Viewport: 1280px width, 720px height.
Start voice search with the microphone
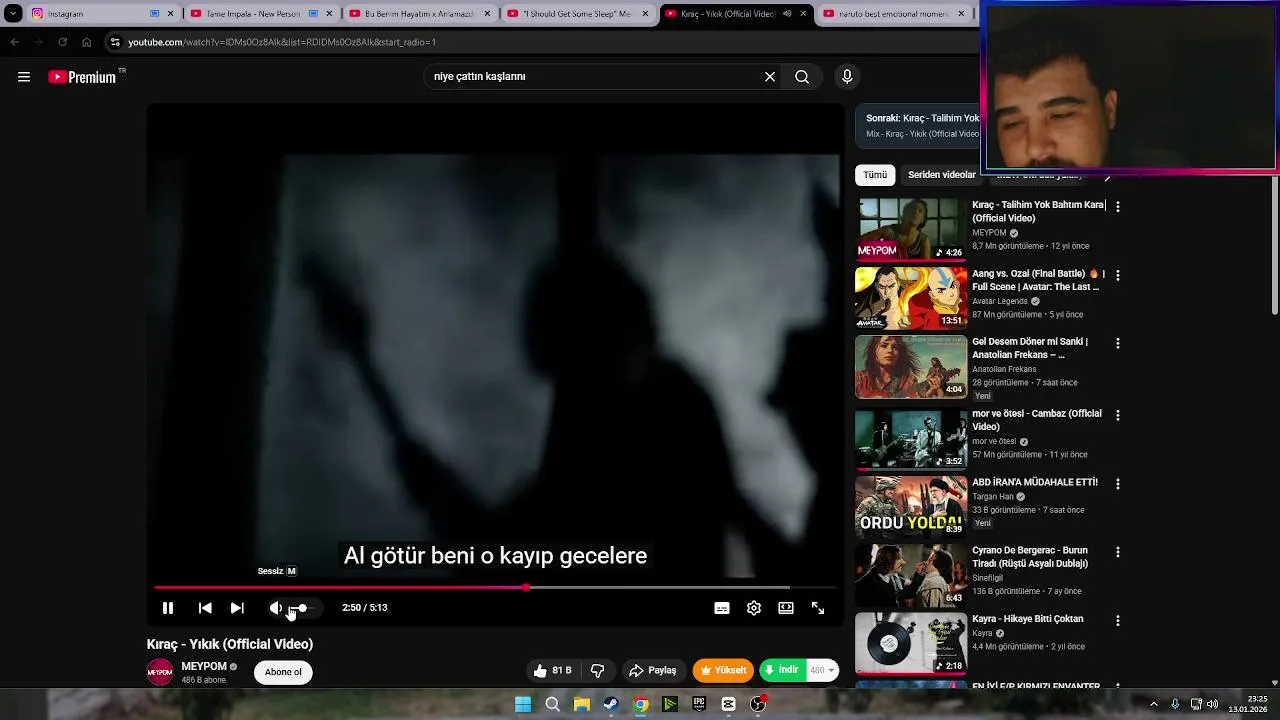click(x=847, y=77)
